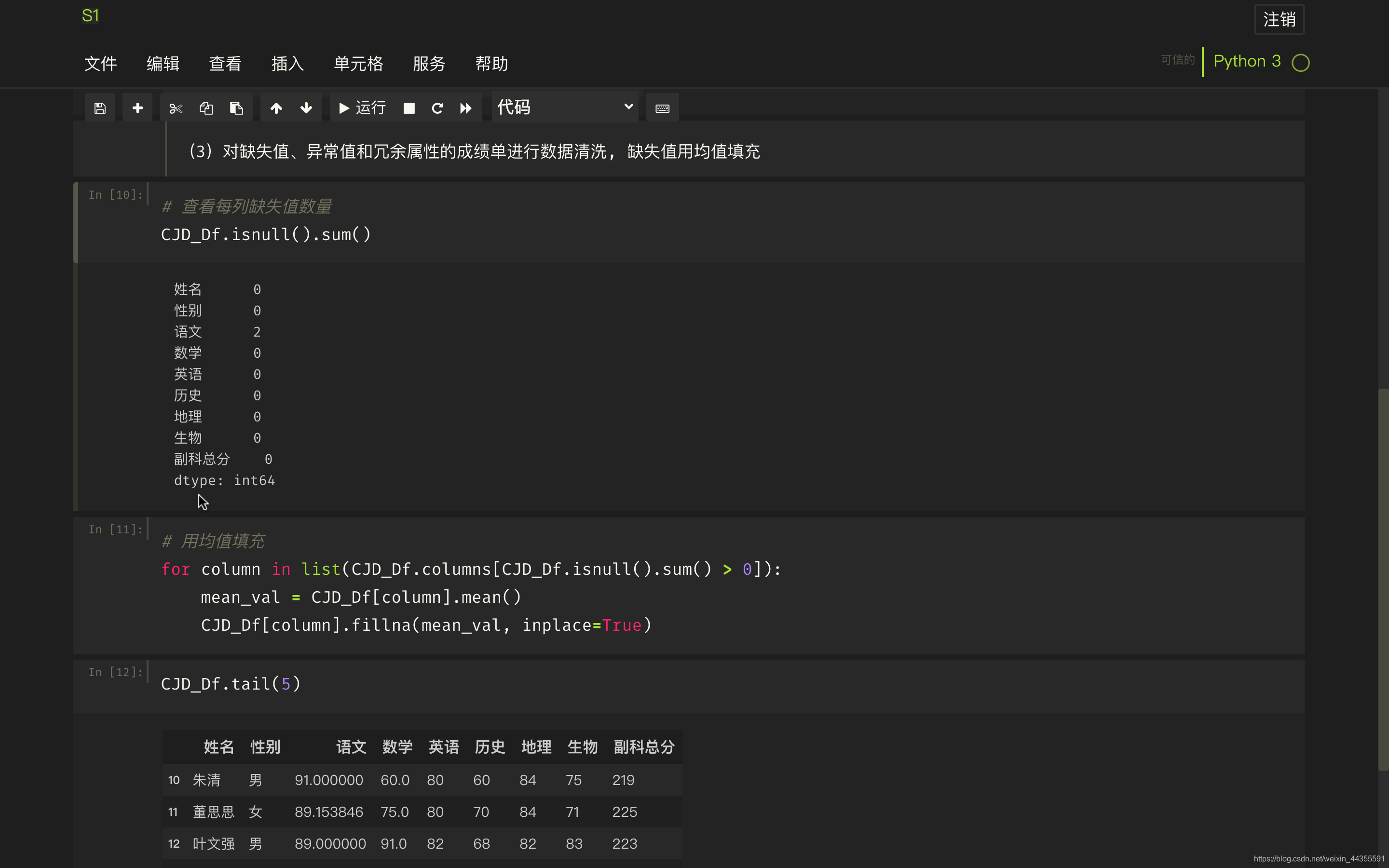The width and height of the screenshot is (1389, 868).
Task: Copy selected cells icon
Action: [206, 108]
